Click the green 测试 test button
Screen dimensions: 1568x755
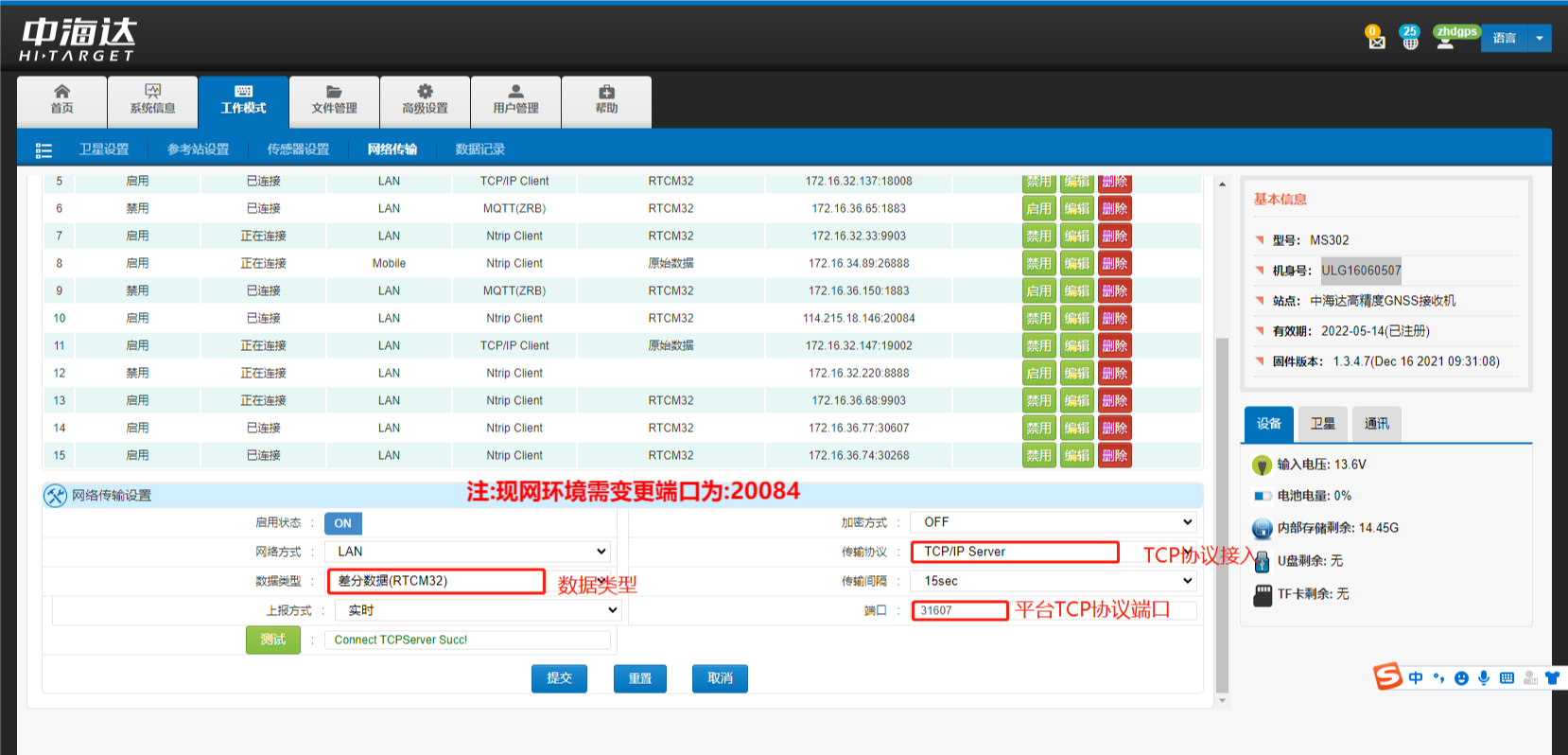click(x=273, y=640)
